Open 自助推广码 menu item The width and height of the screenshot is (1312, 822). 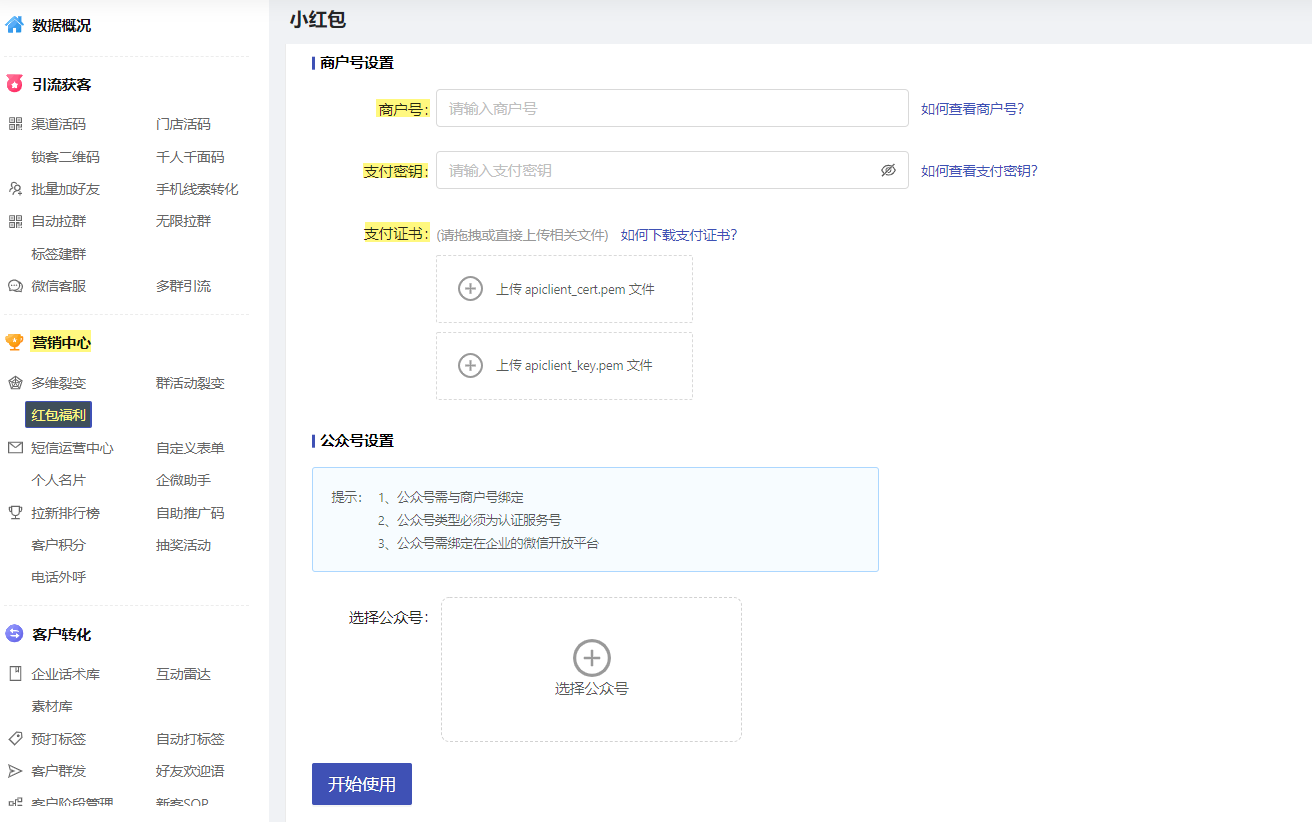pos(190,513)
